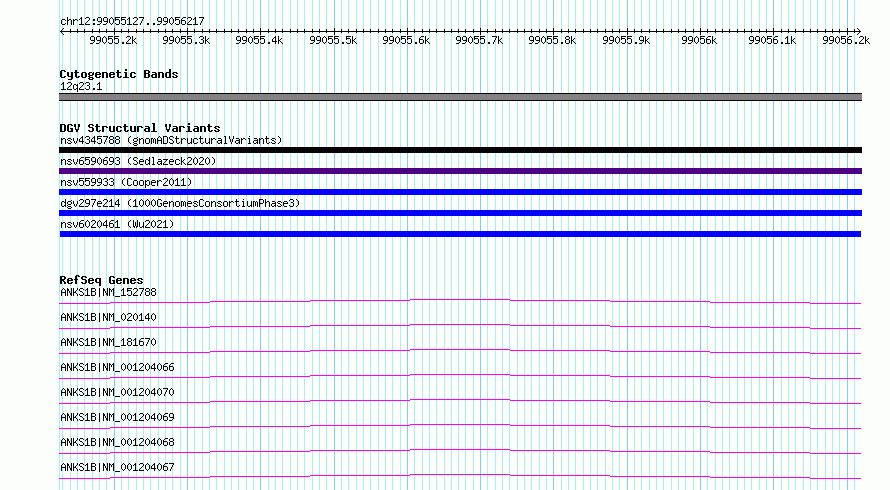Click the nsv6020461 Wu2021 label
Viewport: 890px width, 490px height.
[117, 224]
